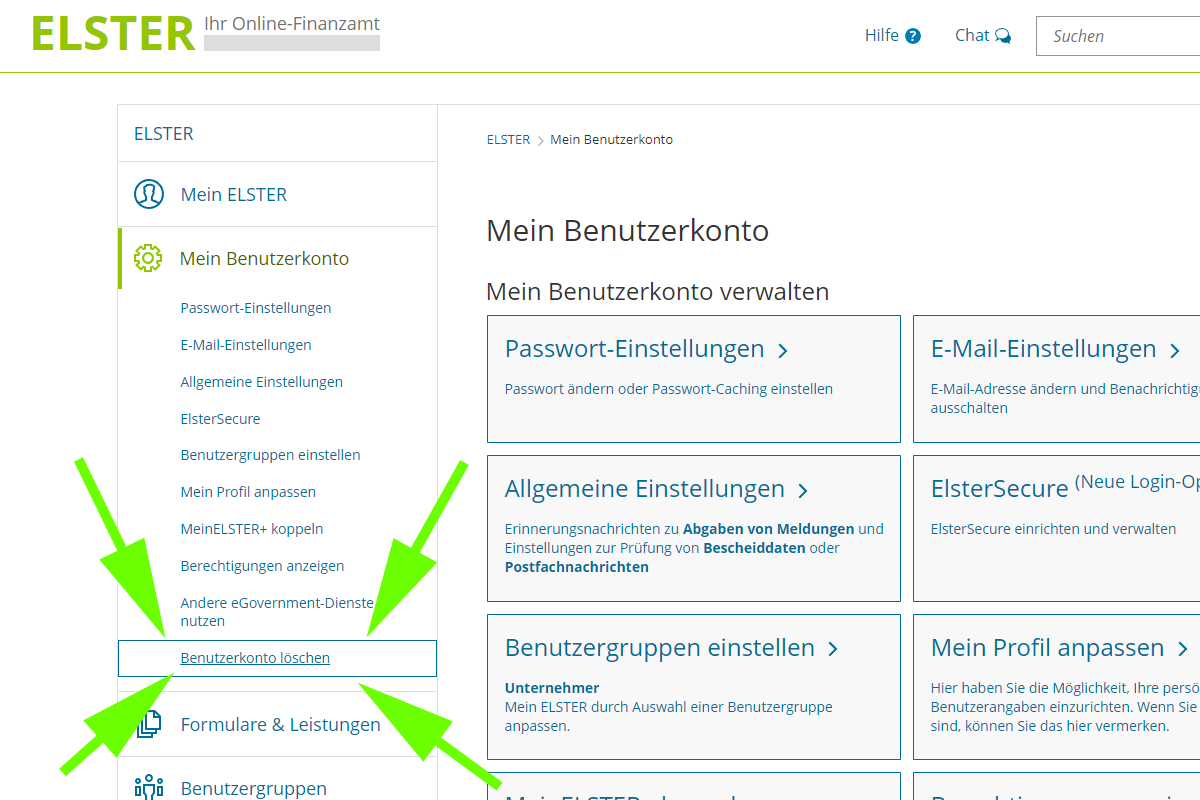This screenshot has width=1200, height=800.
Task: Click text 'ElsterSecure einrichten und verwalten'
Action: click(x=1054, y=529)
